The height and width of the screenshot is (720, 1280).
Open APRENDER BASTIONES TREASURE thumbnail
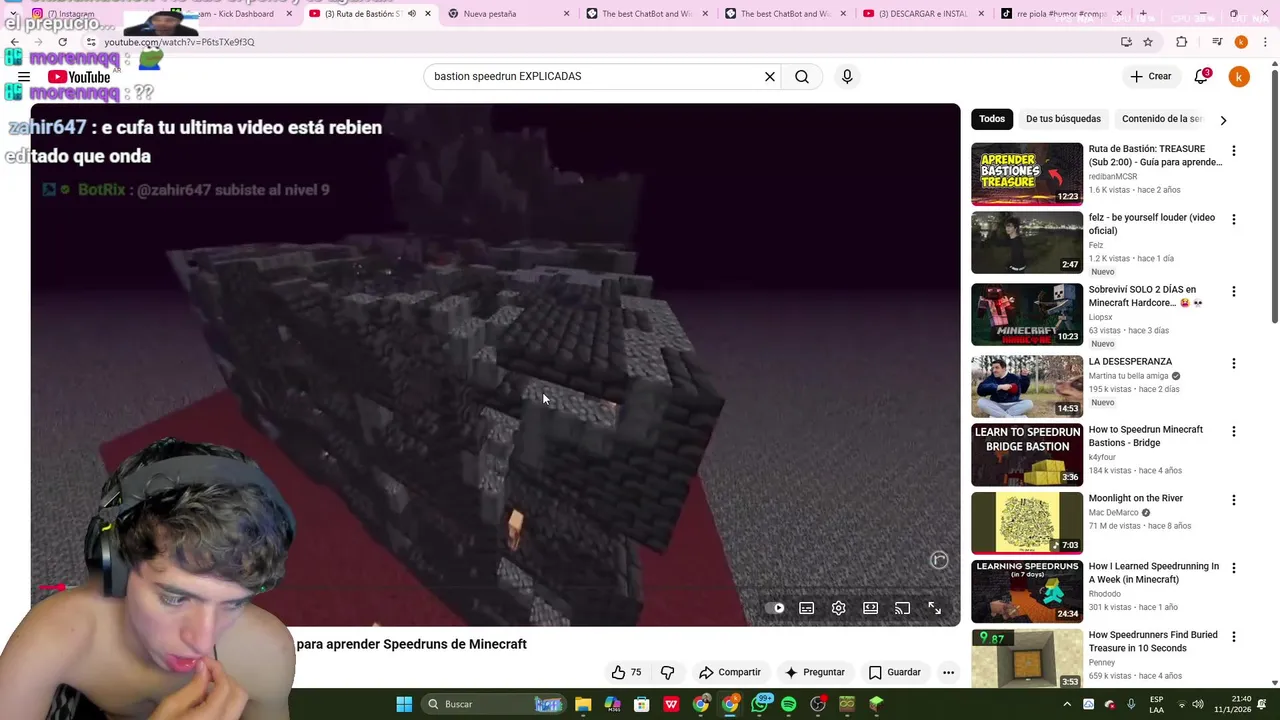(x=1027, y=174)
